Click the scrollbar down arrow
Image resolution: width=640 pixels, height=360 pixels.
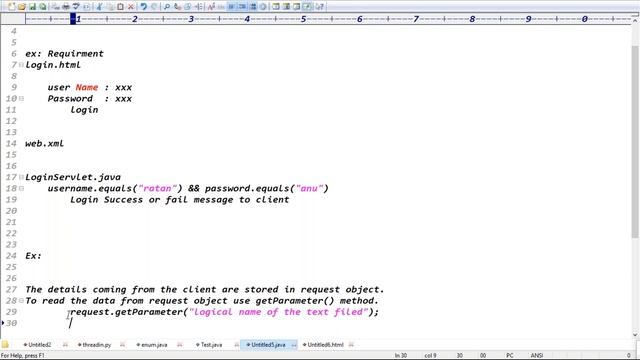635,335
